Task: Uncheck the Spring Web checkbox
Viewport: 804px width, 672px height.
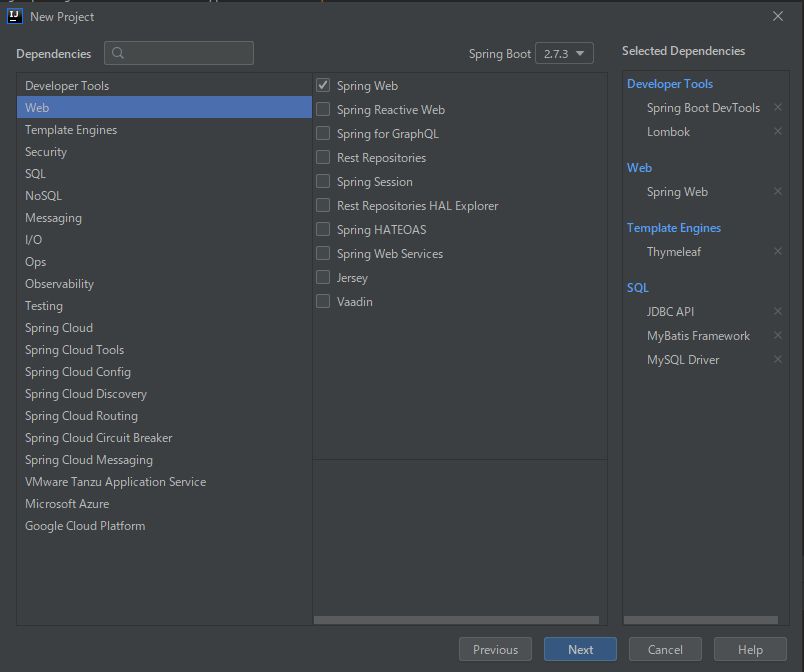Action: point(323,85)
